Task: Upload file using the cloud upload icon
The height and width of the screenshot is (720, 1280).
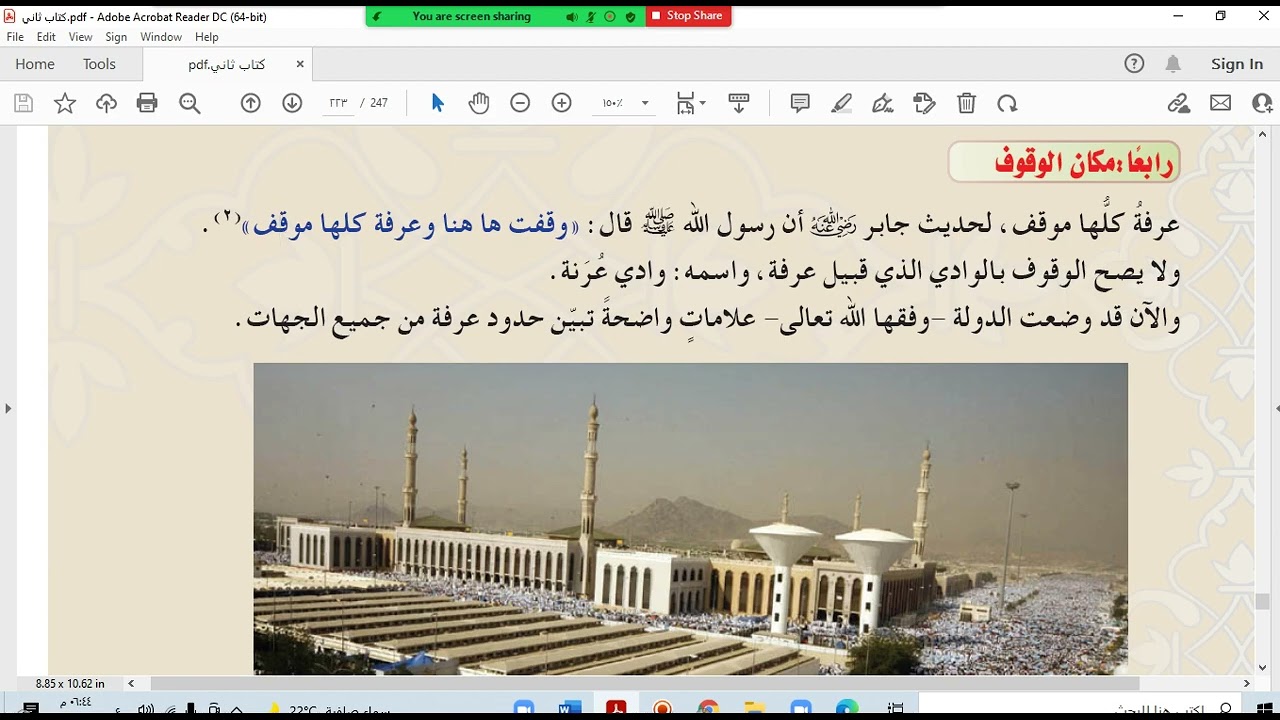Action: coord(106,103)
